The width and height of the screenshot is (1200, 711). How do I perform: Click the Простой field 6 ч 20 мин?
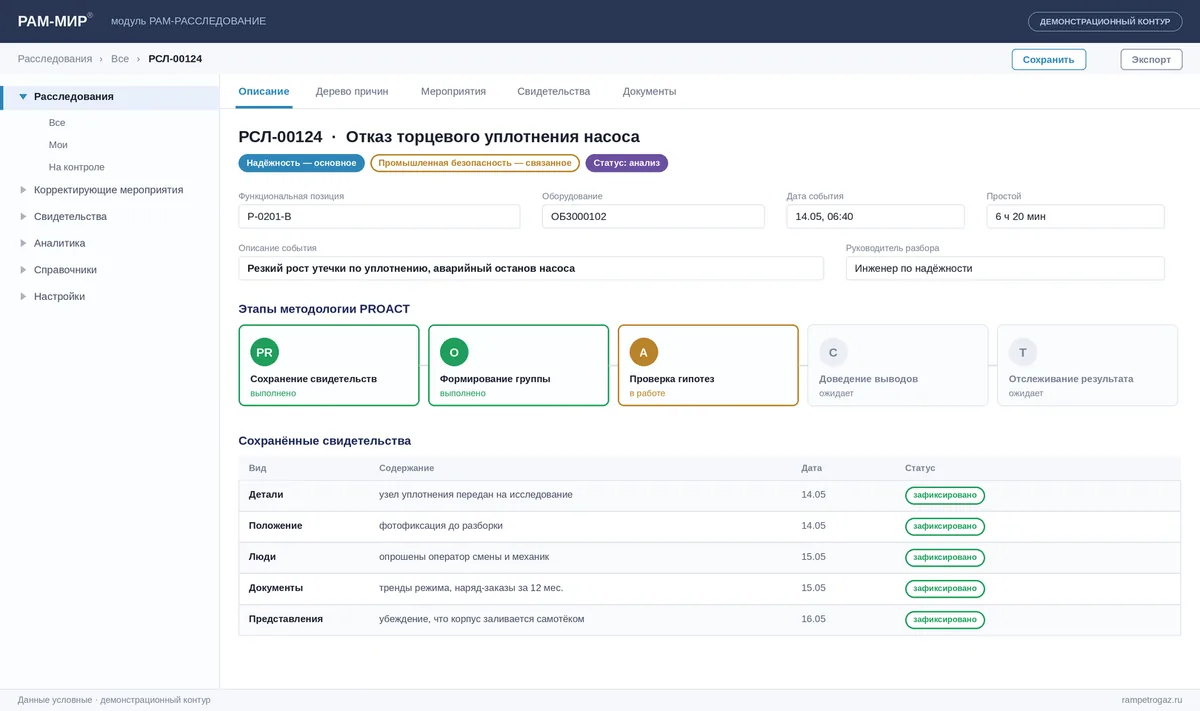click(1075, 216)
